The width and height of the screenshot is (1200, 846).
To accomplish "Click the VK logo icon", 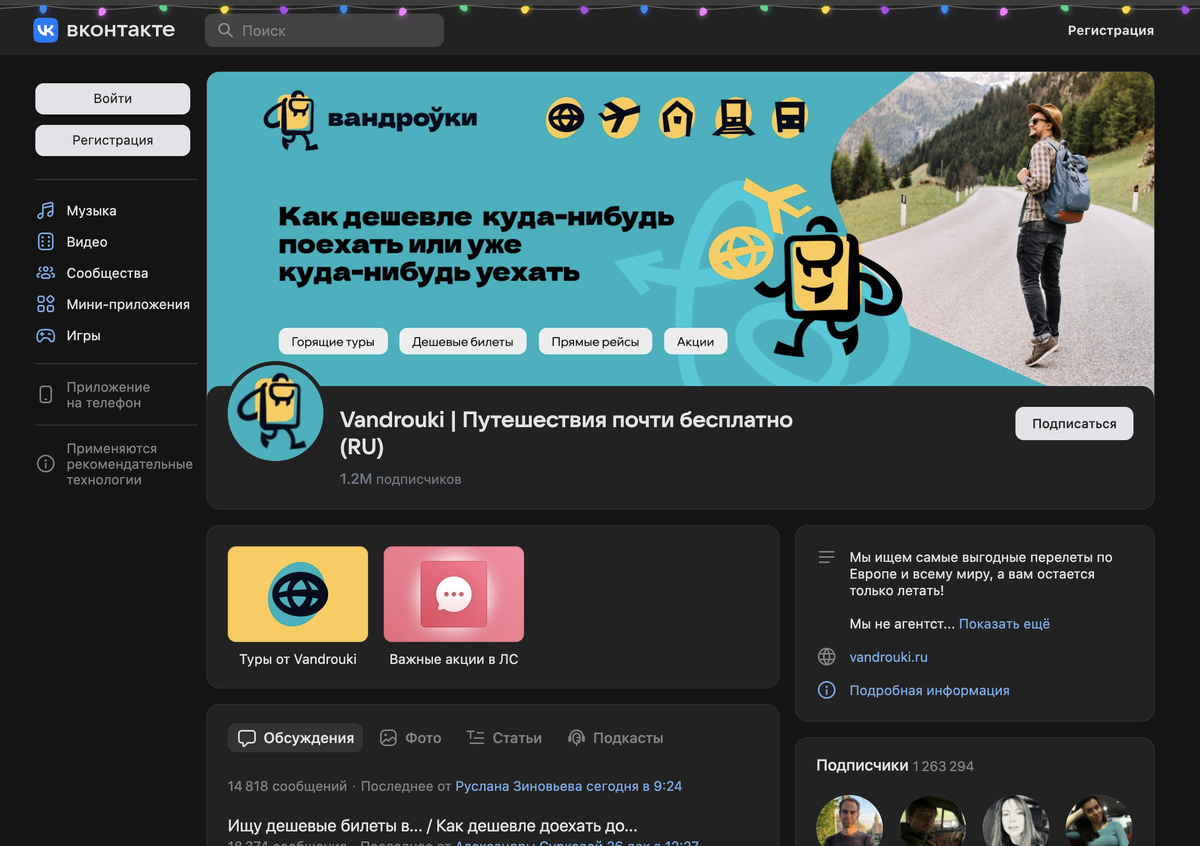I will pyautogui.click(x=46, y=30).
